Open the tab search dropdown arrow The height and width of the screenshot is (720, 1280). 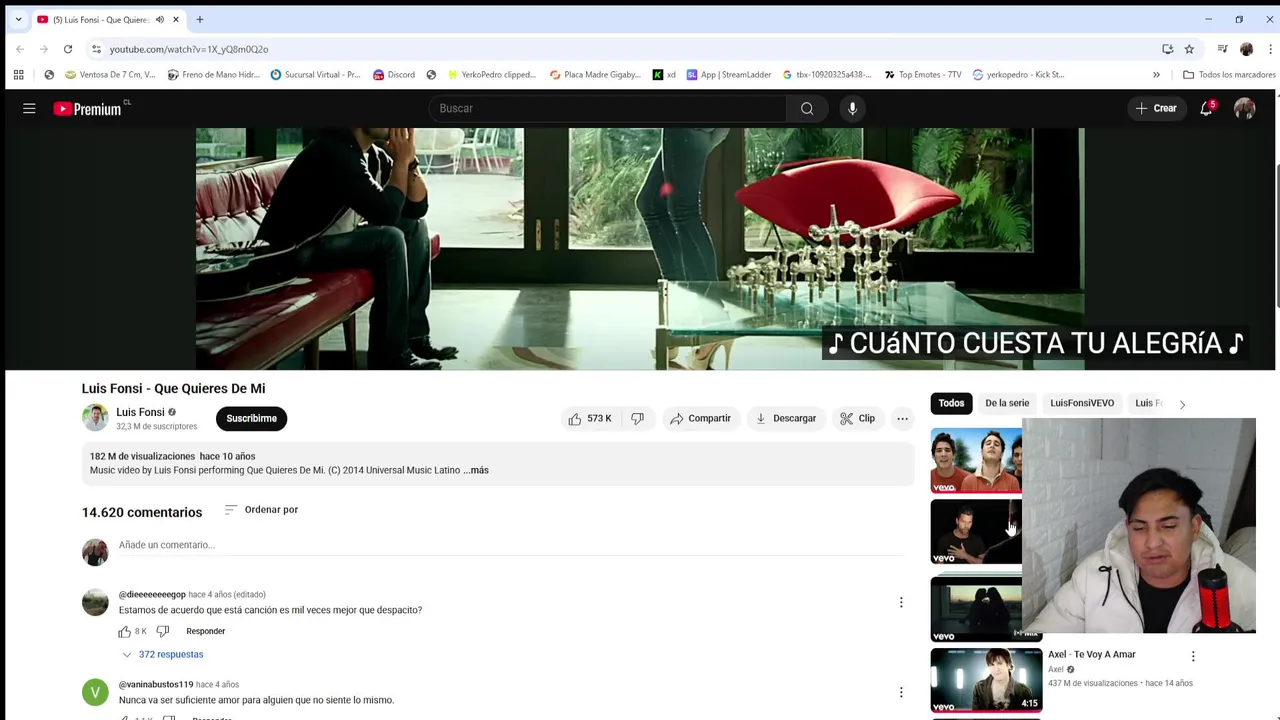pos(18,19)
